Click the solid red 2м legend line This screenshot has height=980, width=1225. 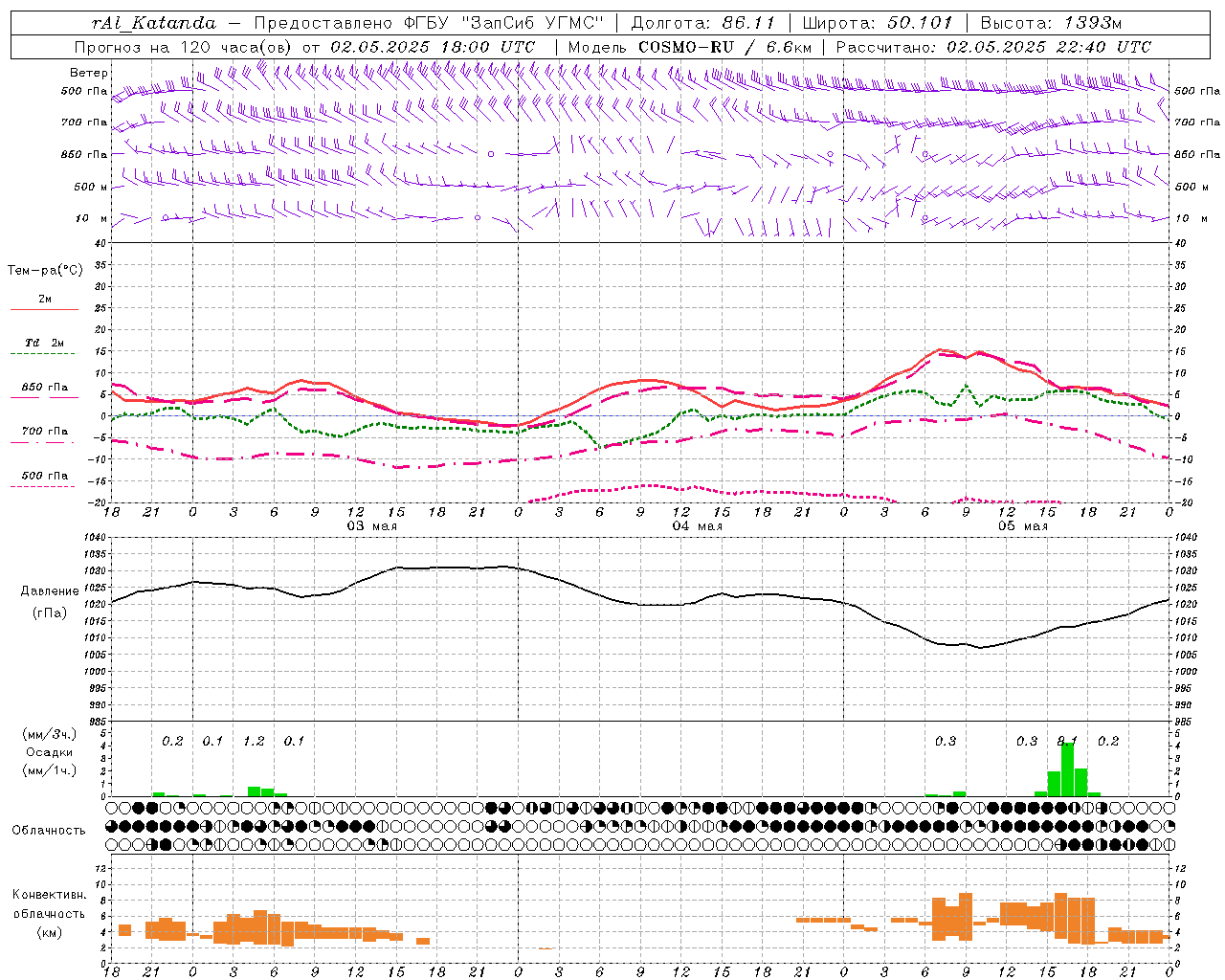coord(44,309)
